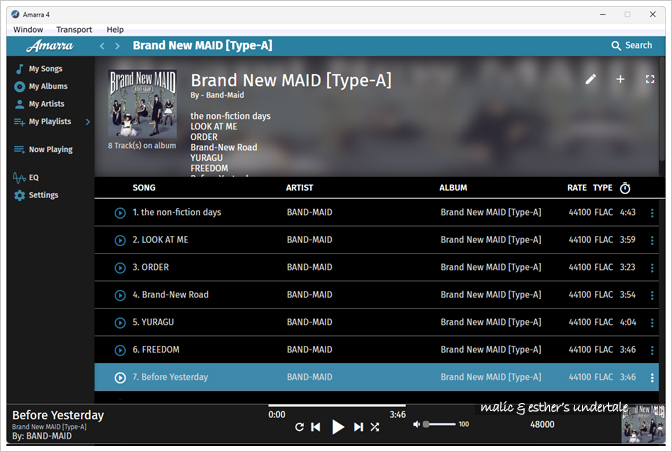Click the Search button

click(632, 45)
